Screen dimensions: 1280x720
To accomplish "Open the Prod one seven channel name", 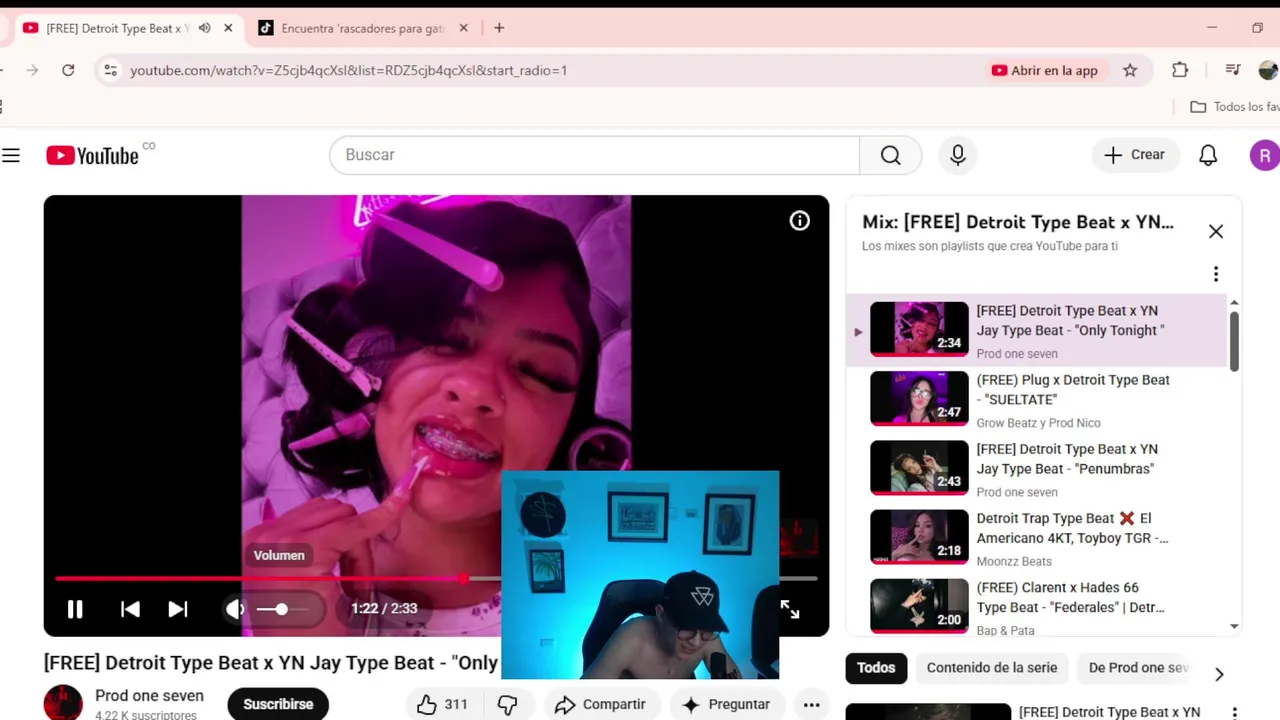I will point(149,696).
